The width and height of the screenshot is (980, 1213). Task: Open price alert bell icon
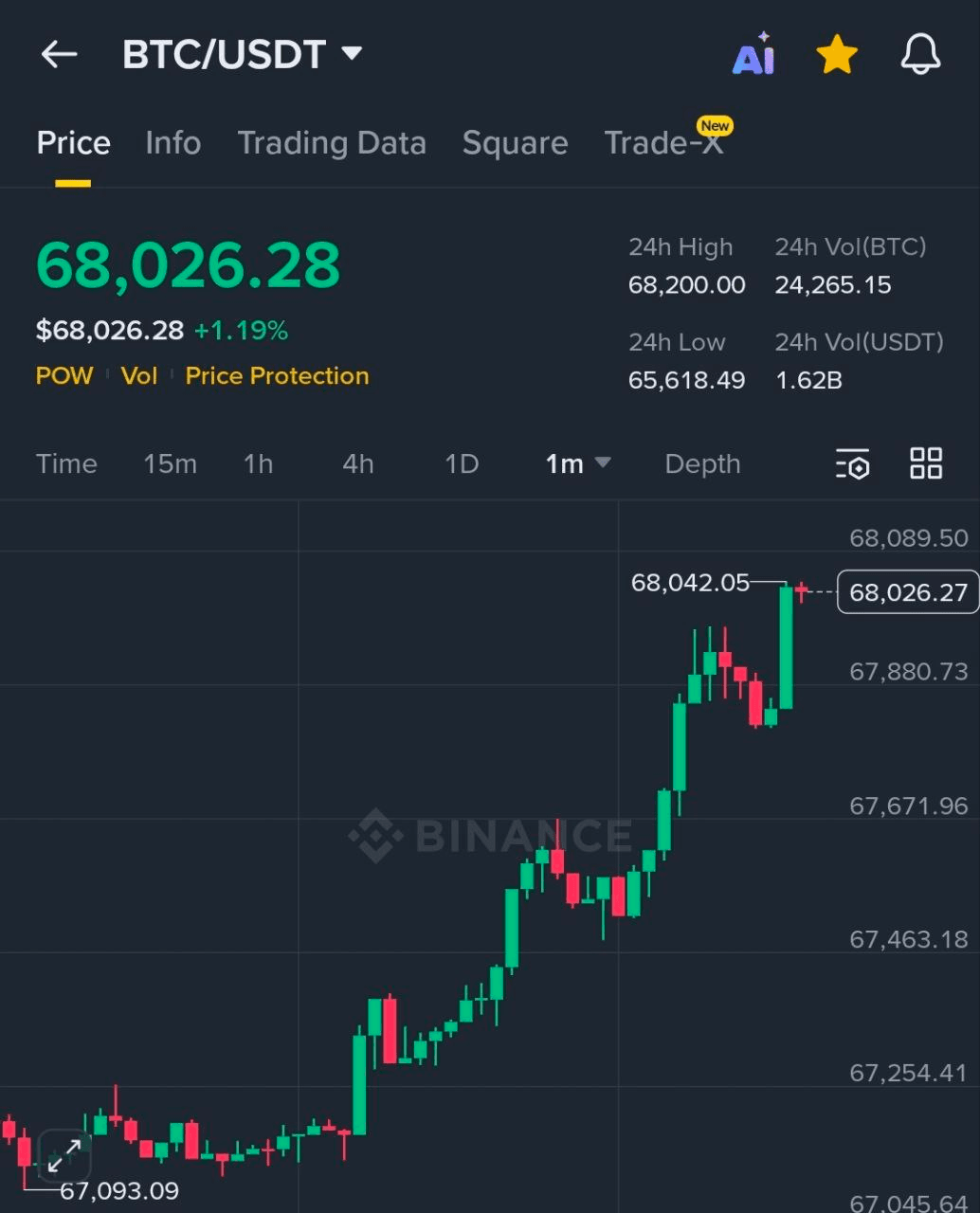tap(919, 55)
